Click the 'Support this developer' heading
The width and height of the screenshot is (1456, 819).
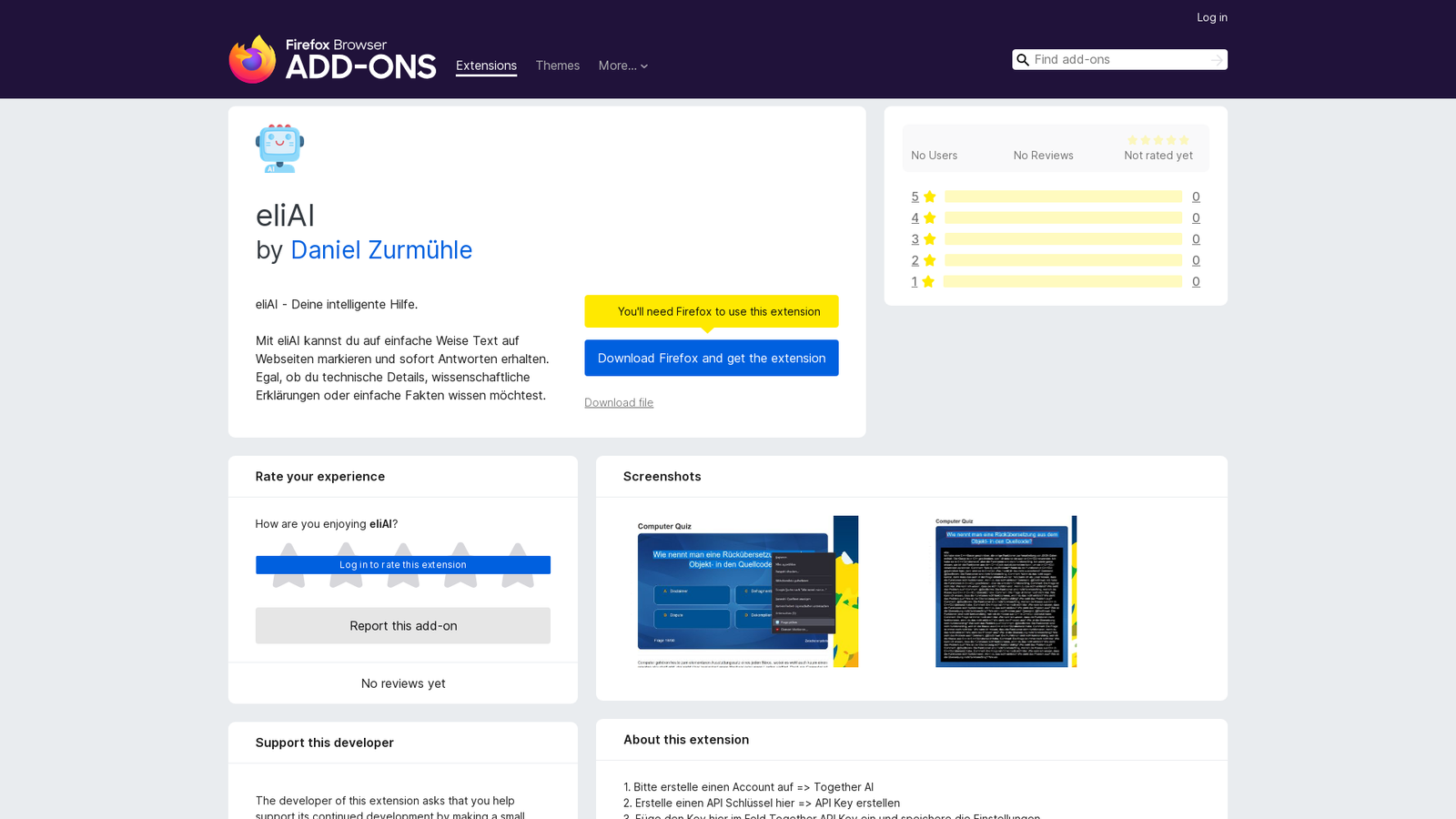325,743
